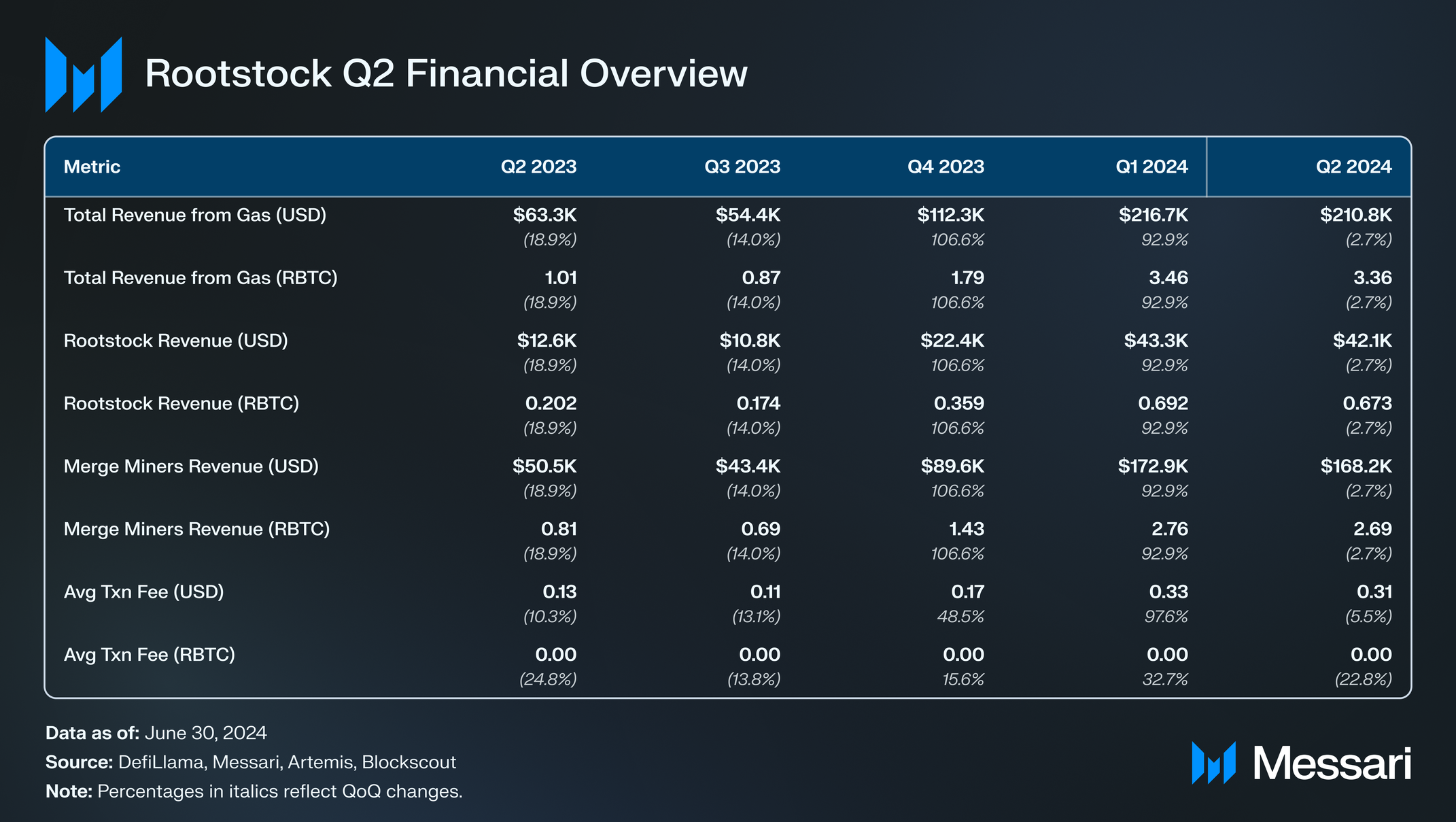This screenshot has width=1456, height=822.
Task: Click the '$168.2K' Merge Miners value
Action: coord(1356,466)
